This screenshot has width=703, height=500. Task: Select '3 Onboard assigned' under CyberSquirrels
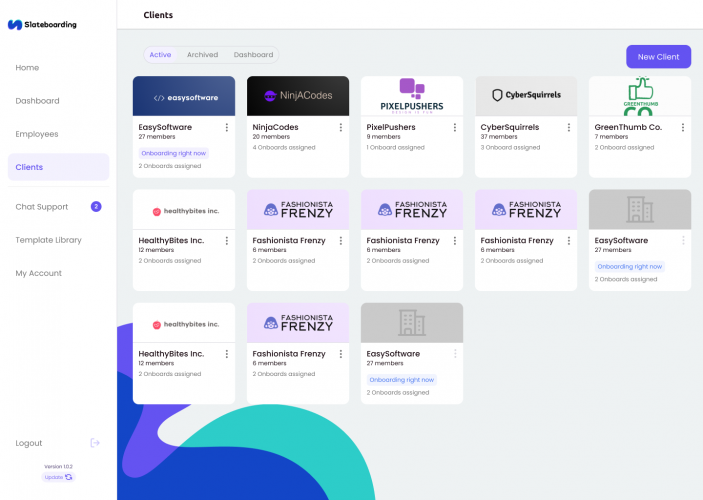tap(510, 148)
